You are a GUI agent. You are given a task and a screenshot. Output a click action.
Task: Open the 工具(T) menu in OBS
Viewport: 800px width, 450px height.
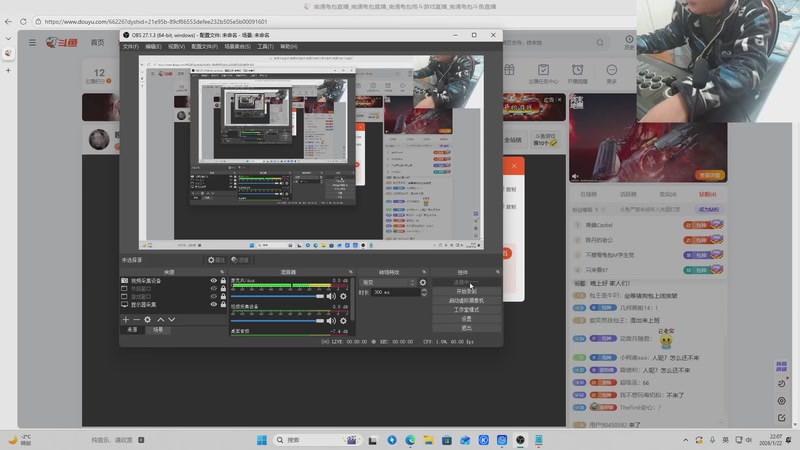[265, 46]
